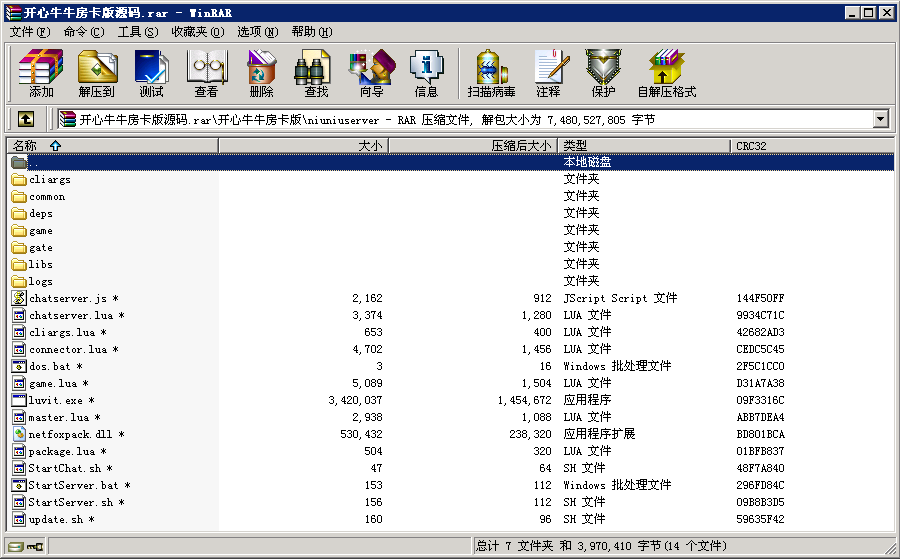Open the 查看 (View) tool
900x559 pixels.
206,74
